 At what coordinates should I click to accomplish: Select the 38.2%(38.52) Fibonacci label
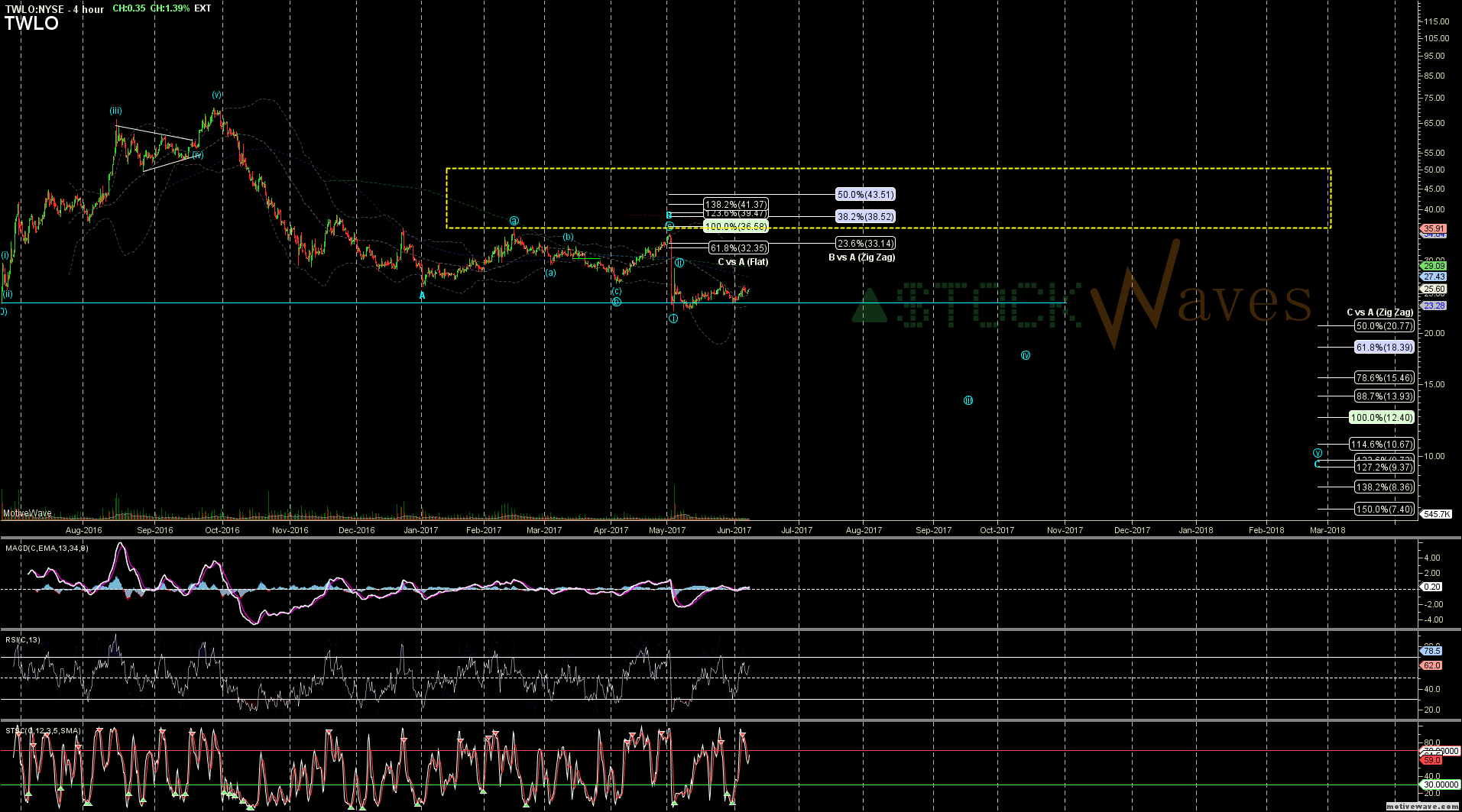865,217
